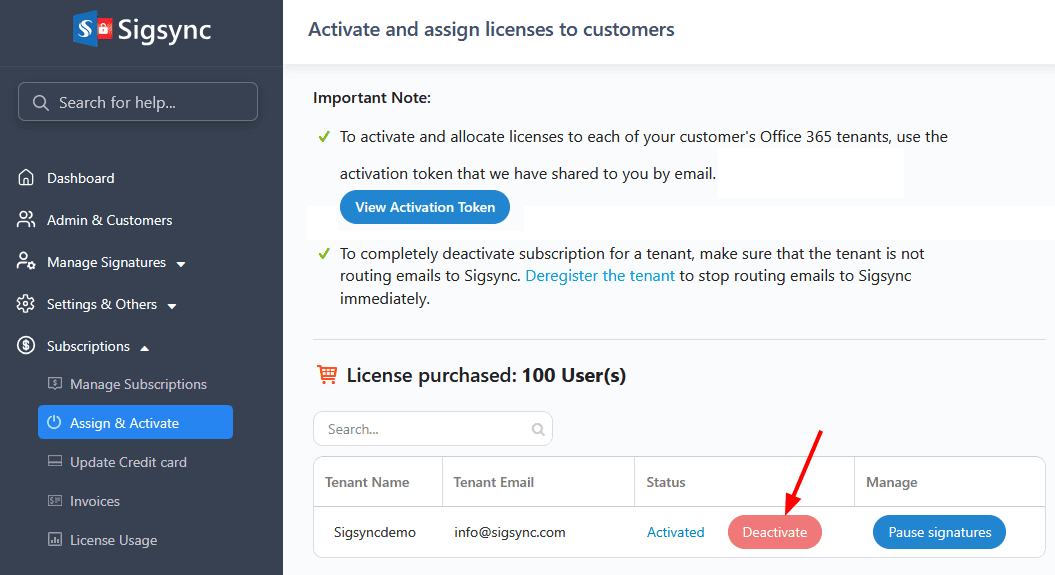Focus the Search for help field
Viewport: 1055px width, 575px height.
[138, 102]
